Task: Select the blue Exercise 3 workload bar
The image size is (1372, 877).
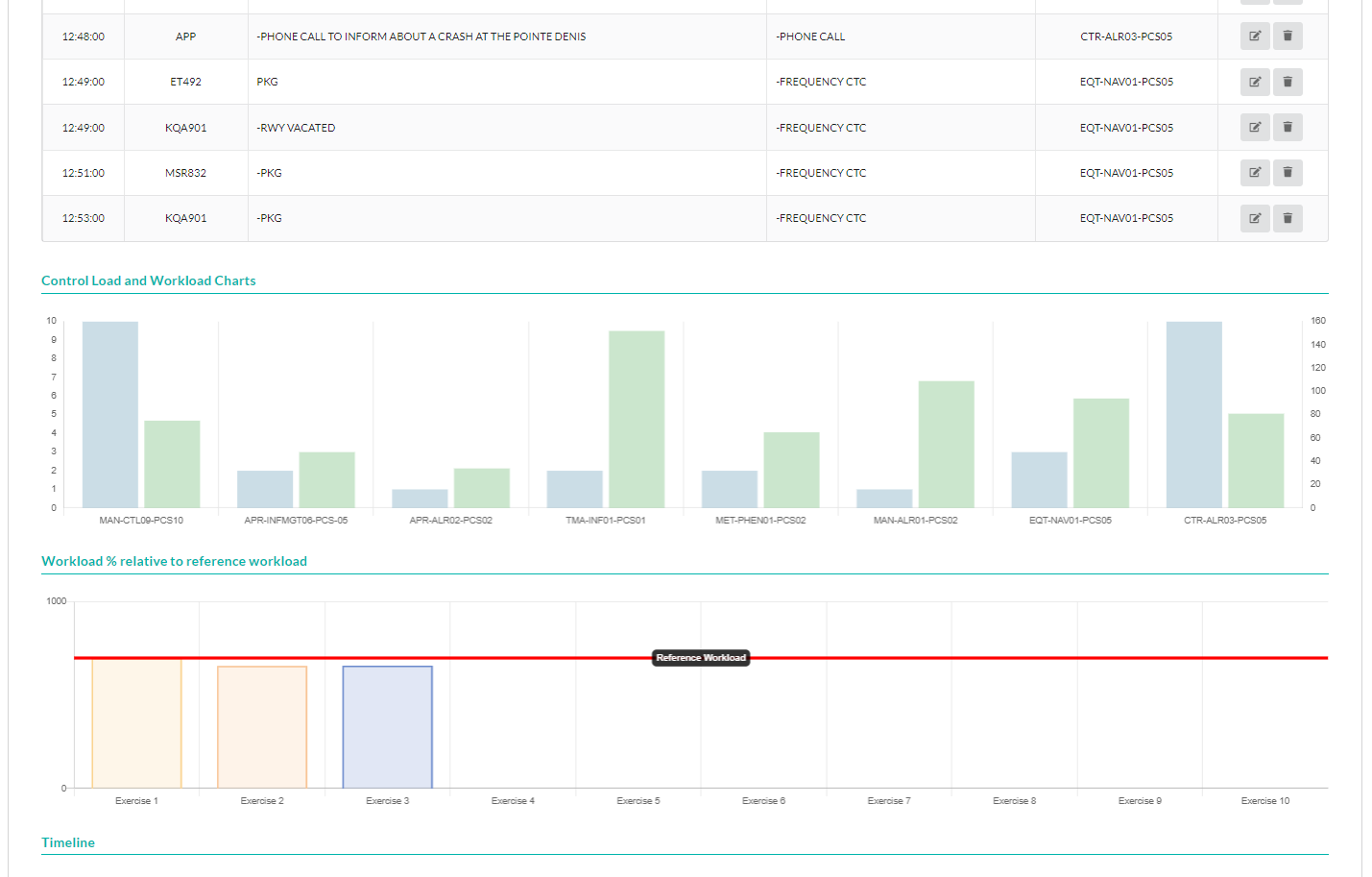Action: point(388,727)
